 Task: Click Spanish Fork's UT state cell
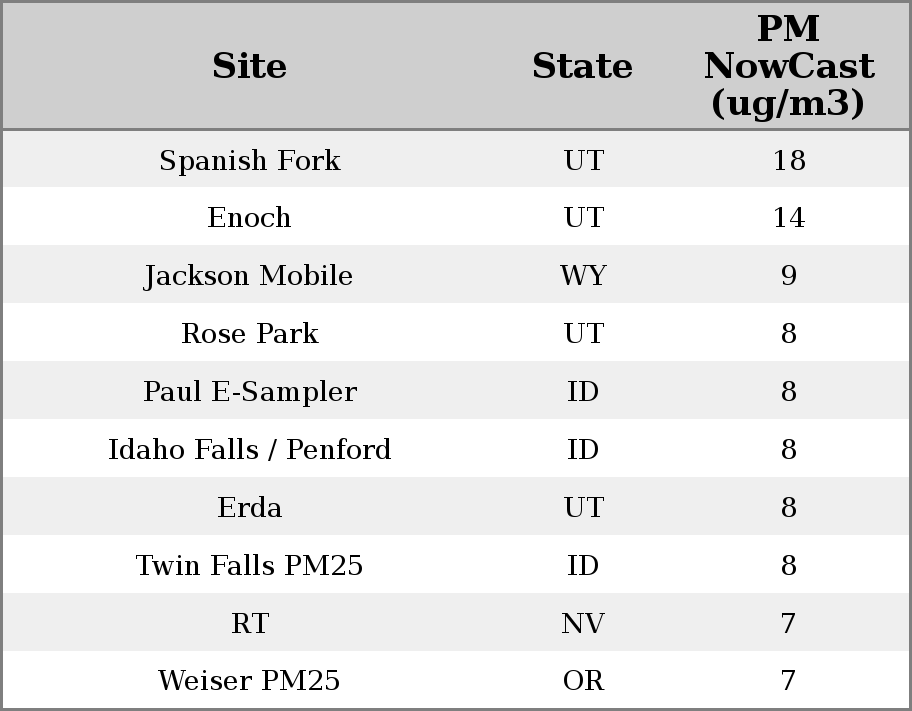point(583,161)
